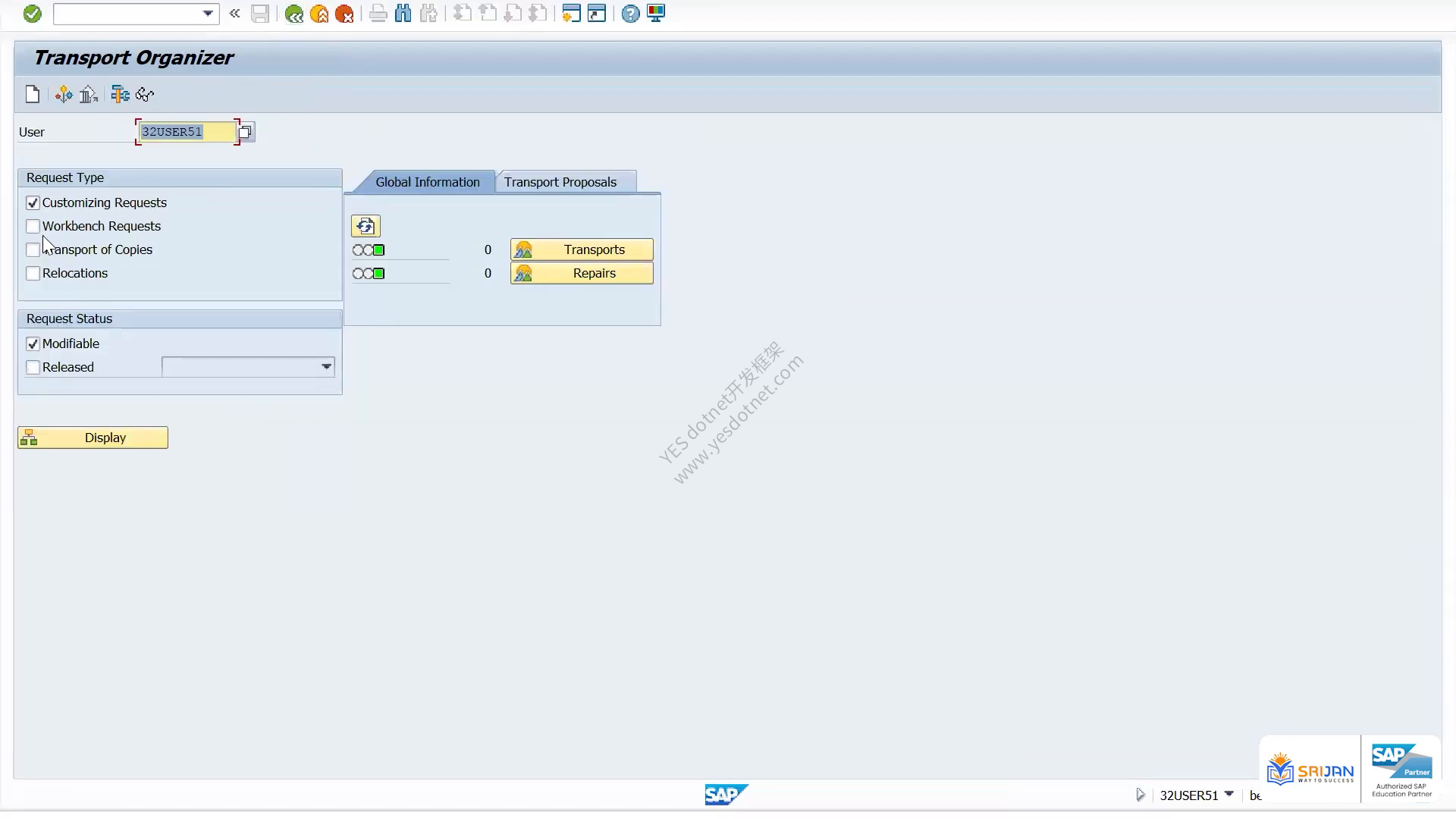Screen dimensions: 1456x819
Task: Click the Find binoculars icon
Action: [403, 14]
